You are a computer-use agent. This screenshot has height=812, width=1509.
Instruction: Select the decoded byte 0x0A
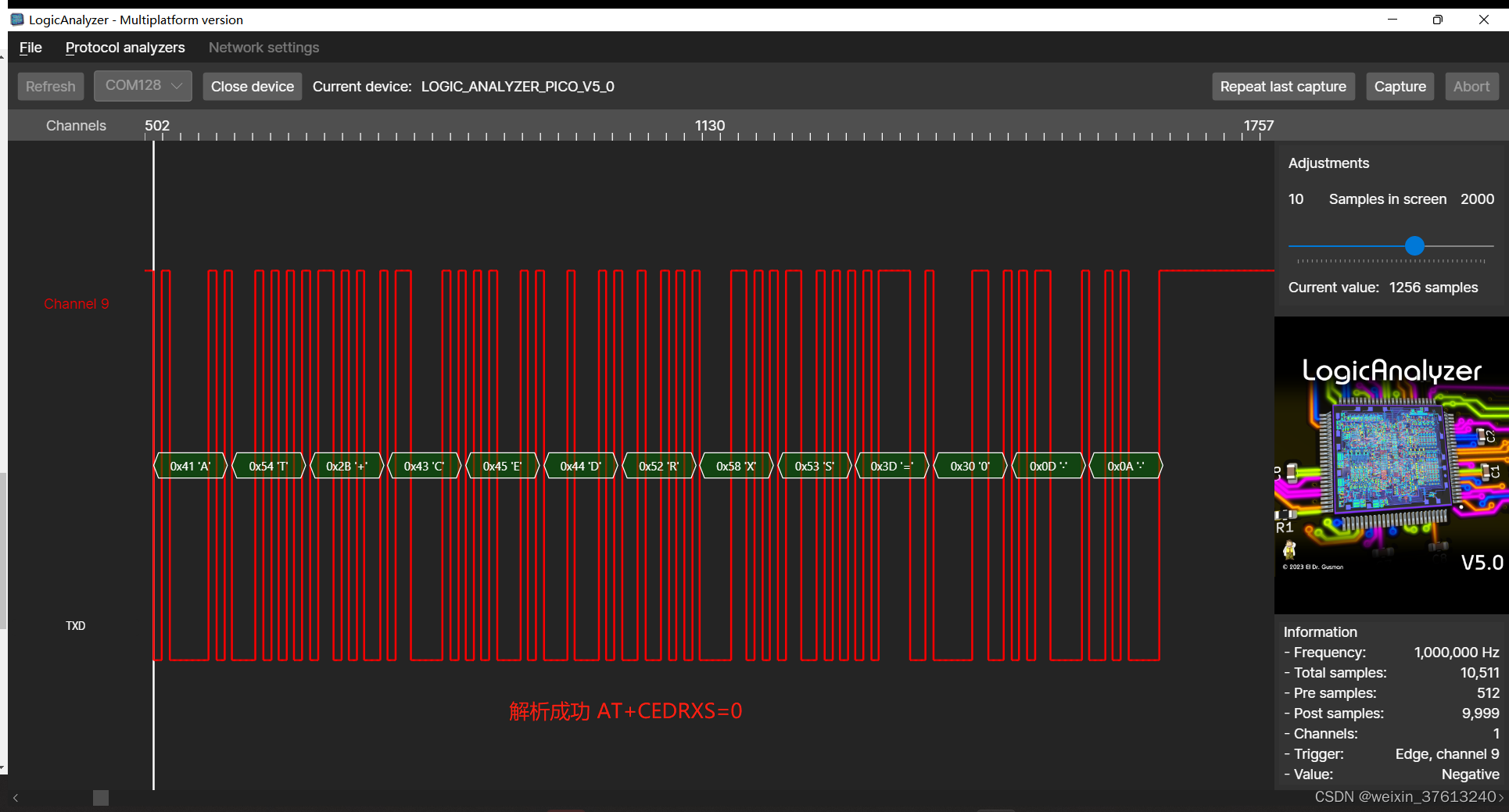tap(1126, 466)
